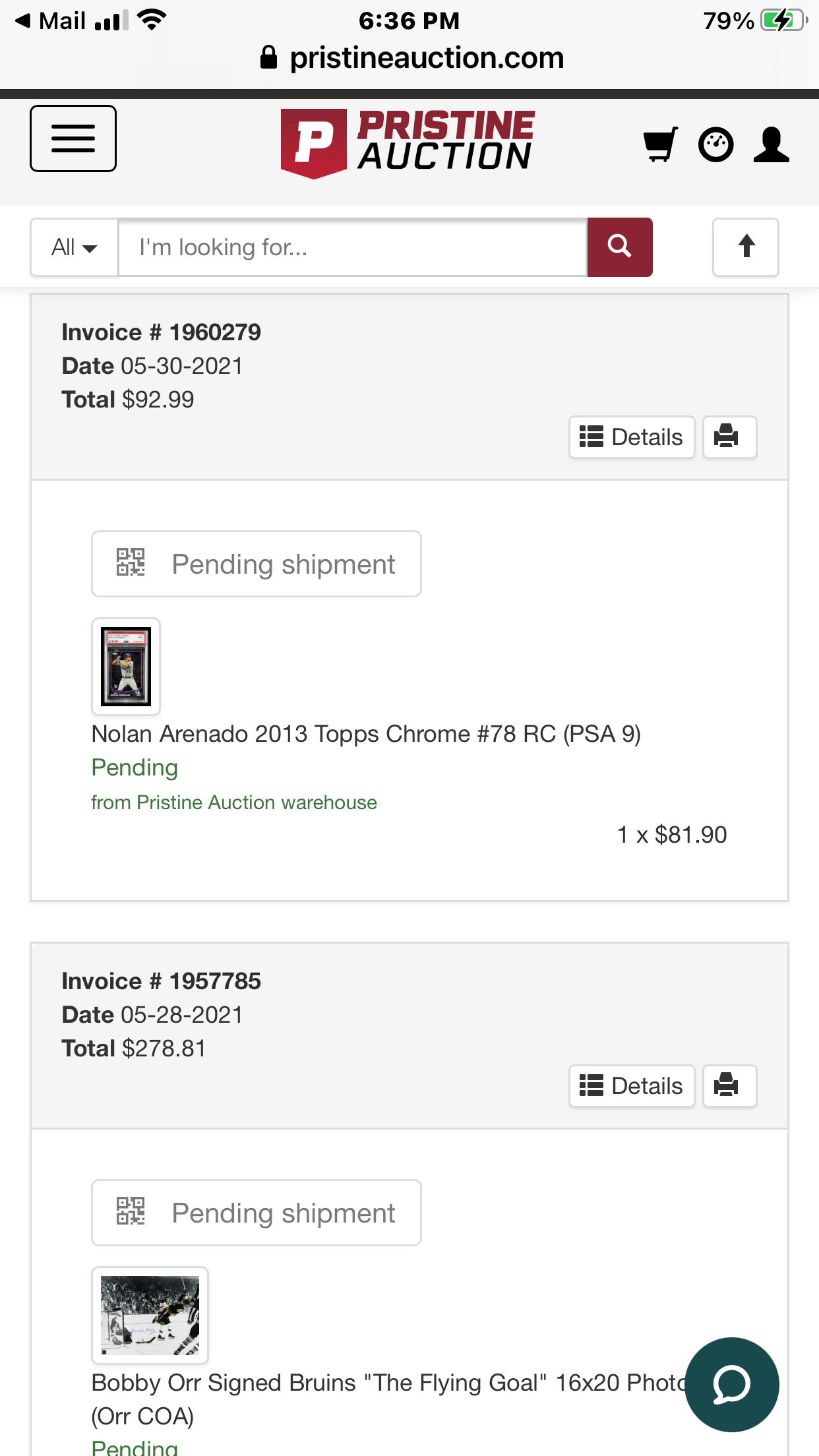The height and width of the screenshot is (1456, 819).
Task: Open the shopping cart
Action: (660, 144)
